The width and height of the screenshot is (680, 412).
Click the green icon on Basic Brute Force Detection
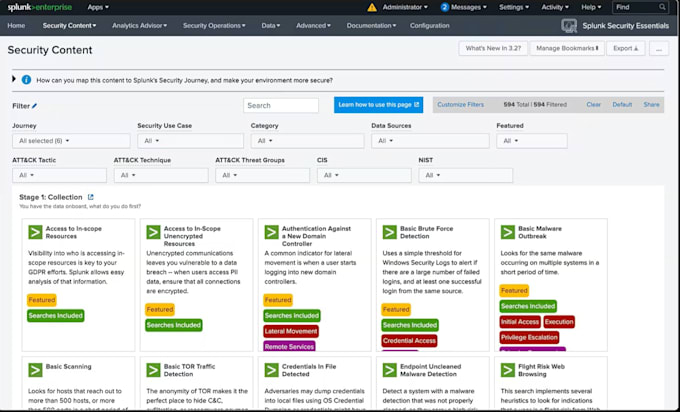click(x=389, y=232)
